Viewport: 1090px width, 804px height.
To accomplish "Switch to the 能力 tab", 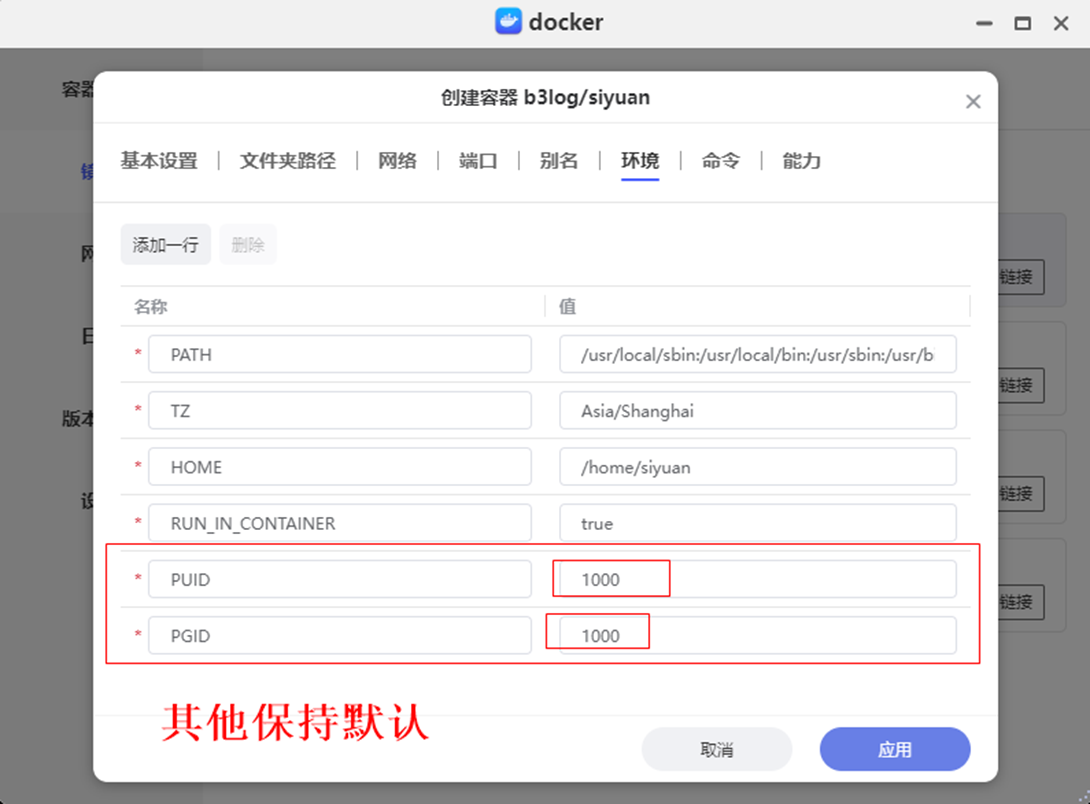I will tap(802, 161).
